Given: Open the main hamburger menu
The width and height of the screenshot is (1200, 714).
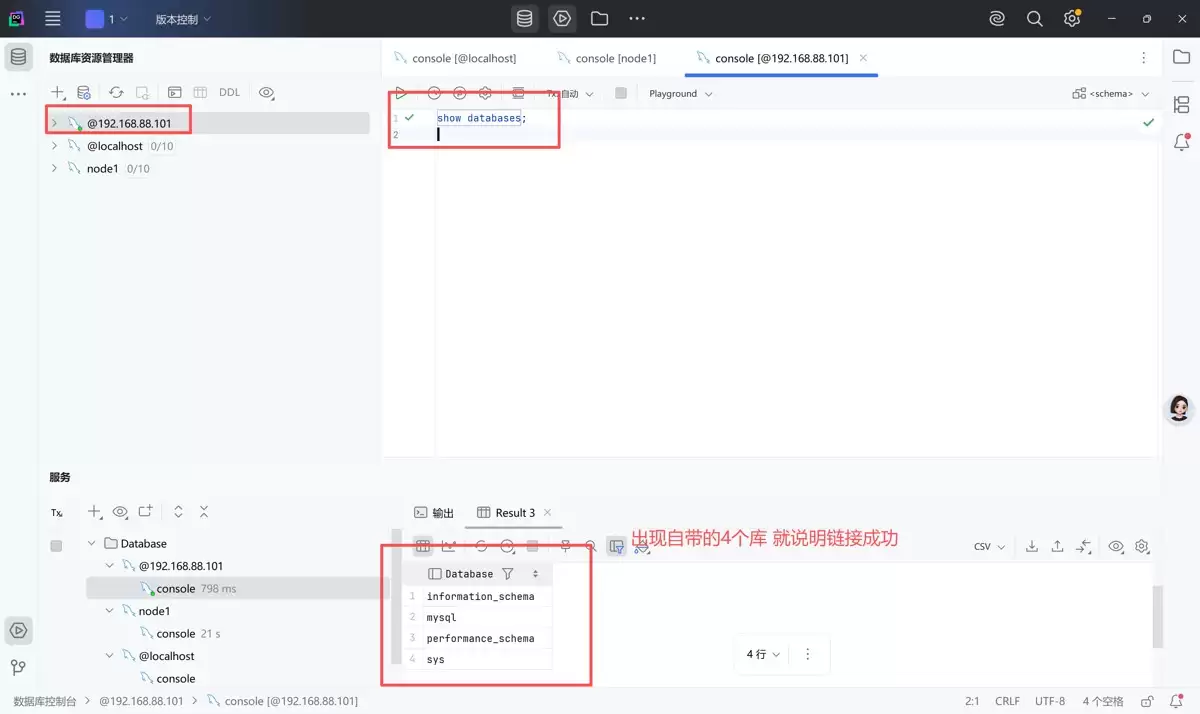Looking at the screenshot, I should pyautogui.click(x=53, y=18).
